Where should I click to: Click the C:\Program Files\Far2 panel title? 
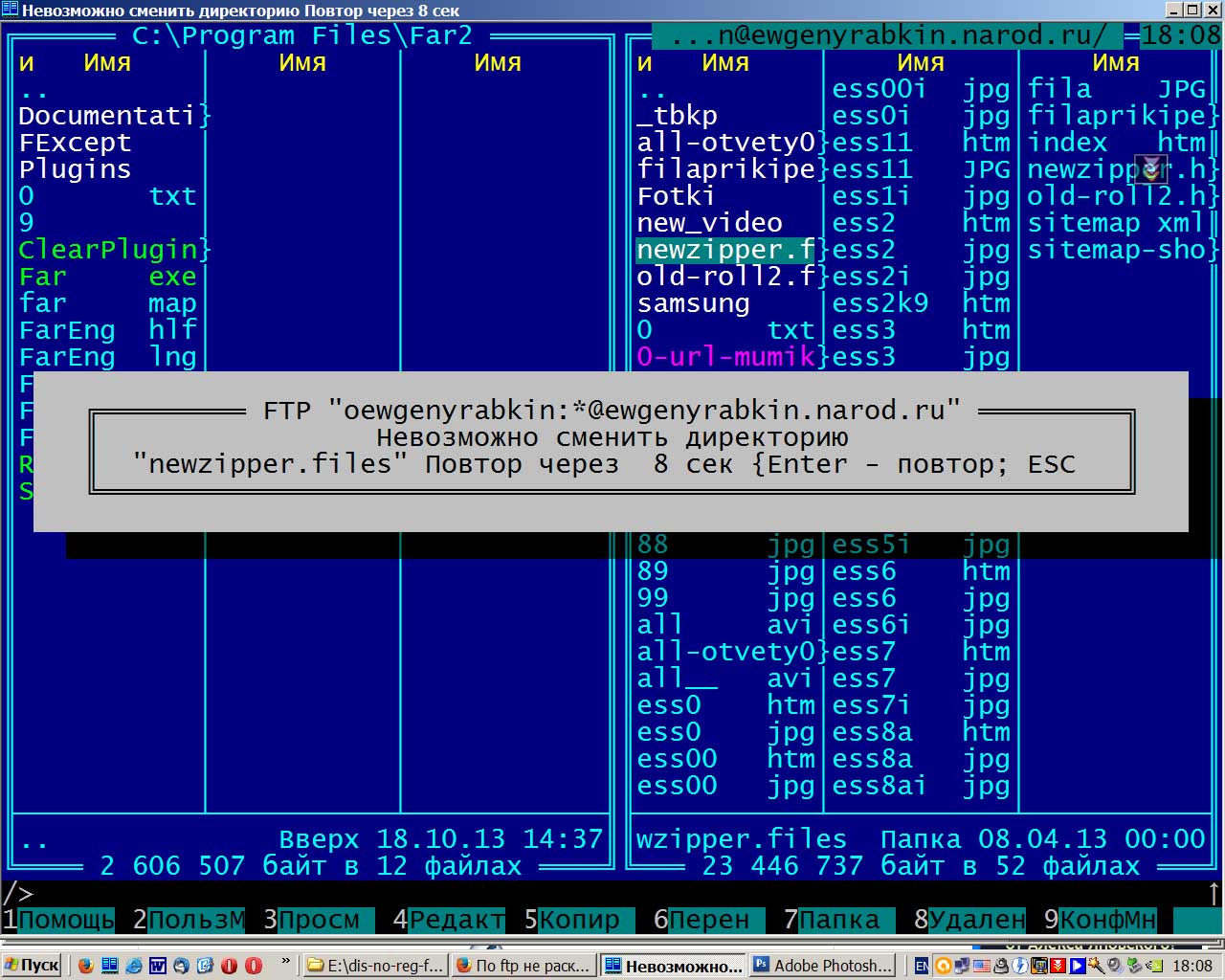coord(302,36)
